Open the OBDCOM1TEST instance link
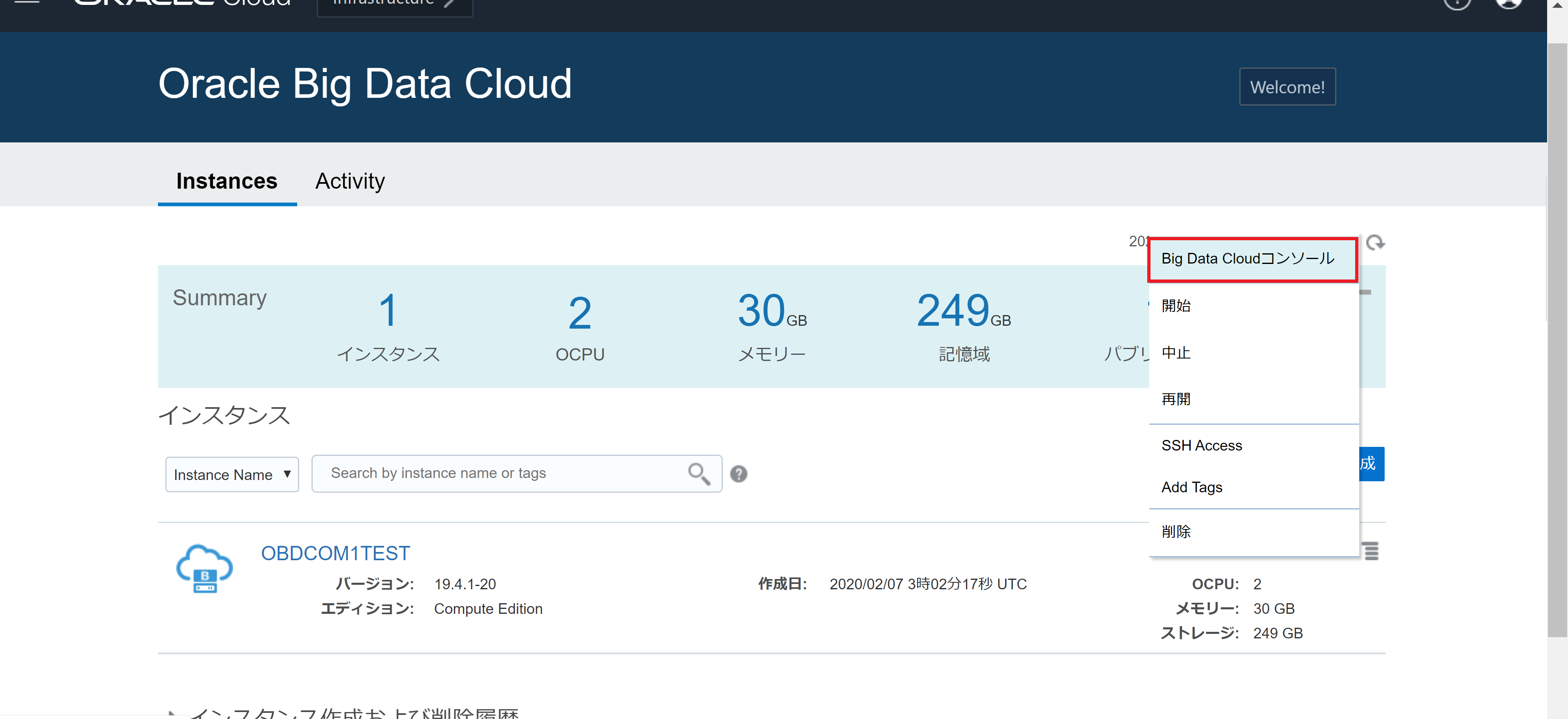This screenshot has height=719, width=1568. click(335, 553)
